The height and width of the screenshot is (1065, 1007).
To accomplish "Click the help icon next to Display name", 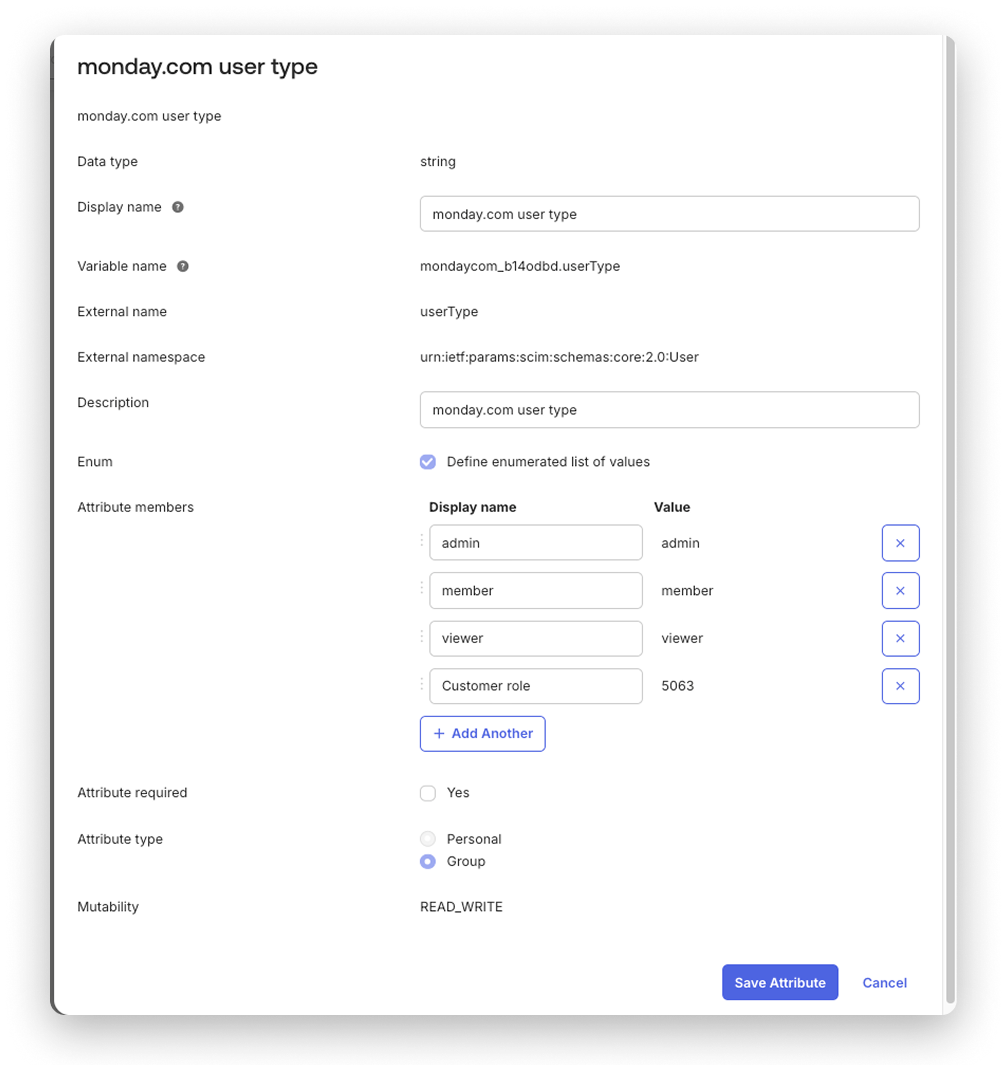I will coord(177,207).
